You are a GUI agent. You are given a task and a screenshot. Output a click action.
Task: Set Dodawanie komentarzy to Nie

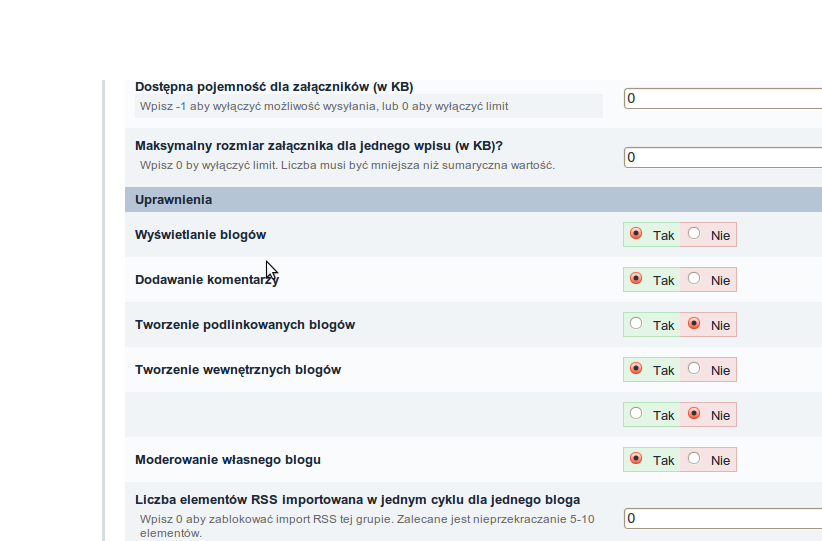pos(694,279)
